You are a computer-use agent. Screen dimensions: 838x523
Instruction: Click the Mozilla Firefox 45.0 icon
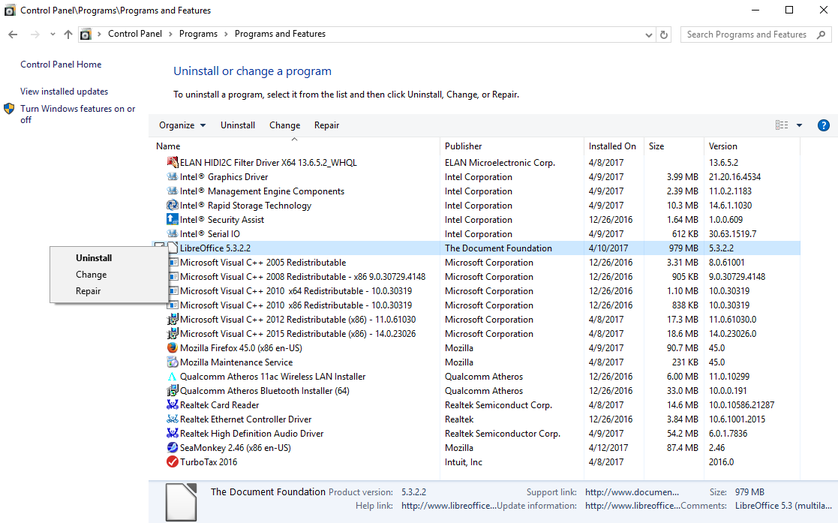click(x=172, y=348)
